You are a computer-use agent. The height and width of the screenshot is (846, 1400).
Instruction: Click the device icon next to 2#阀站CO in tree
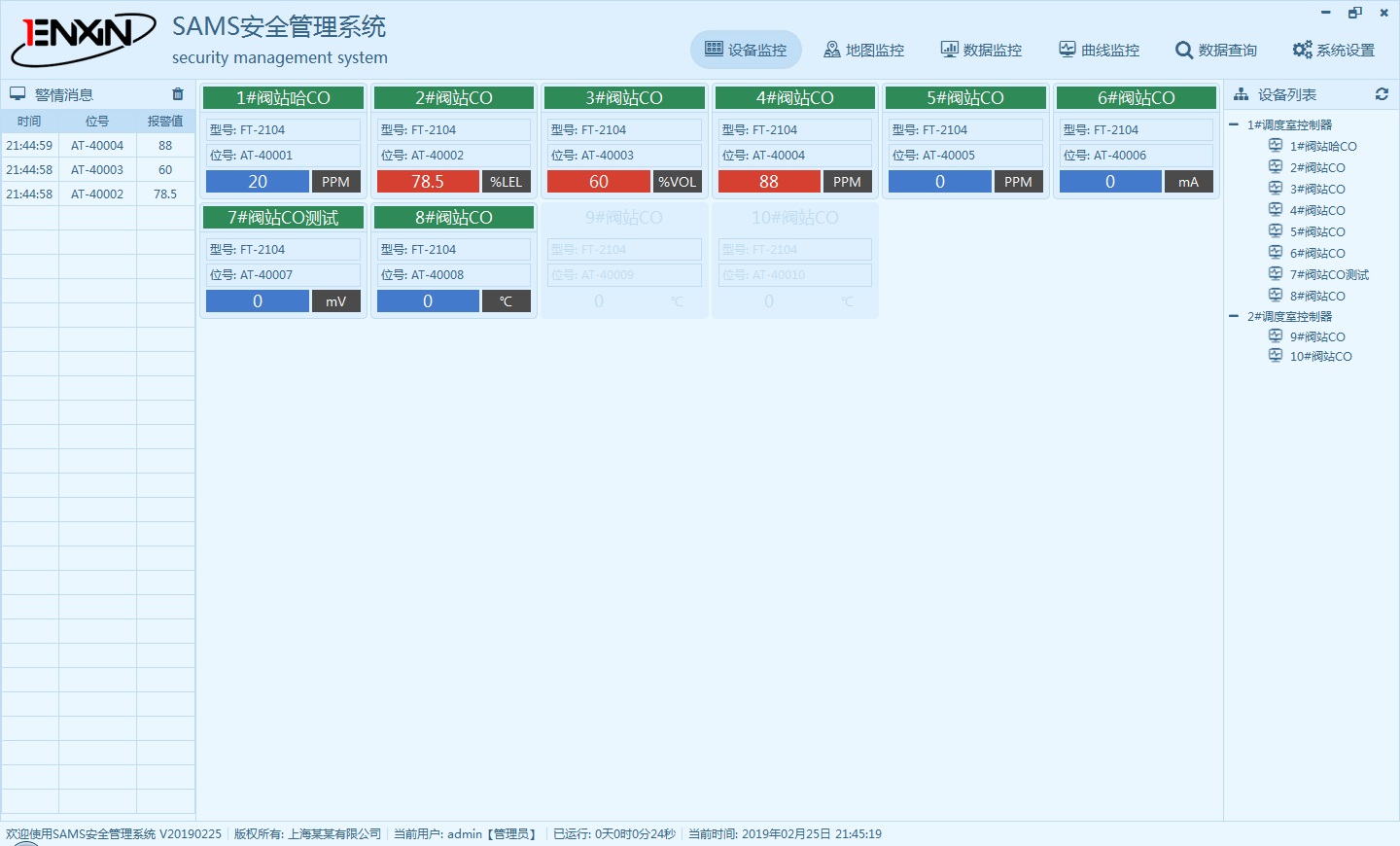(x=1276, y=166)
